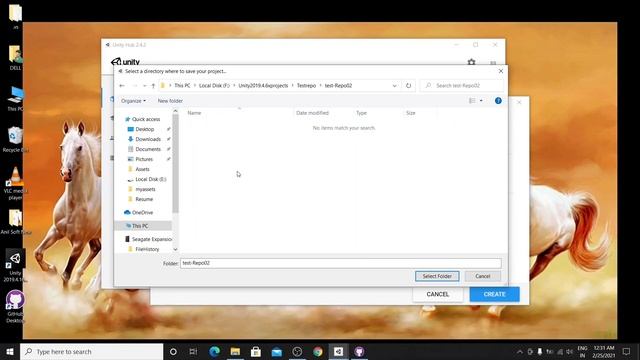Open the Recycle Bin desktop icon

tap(15, 140)
